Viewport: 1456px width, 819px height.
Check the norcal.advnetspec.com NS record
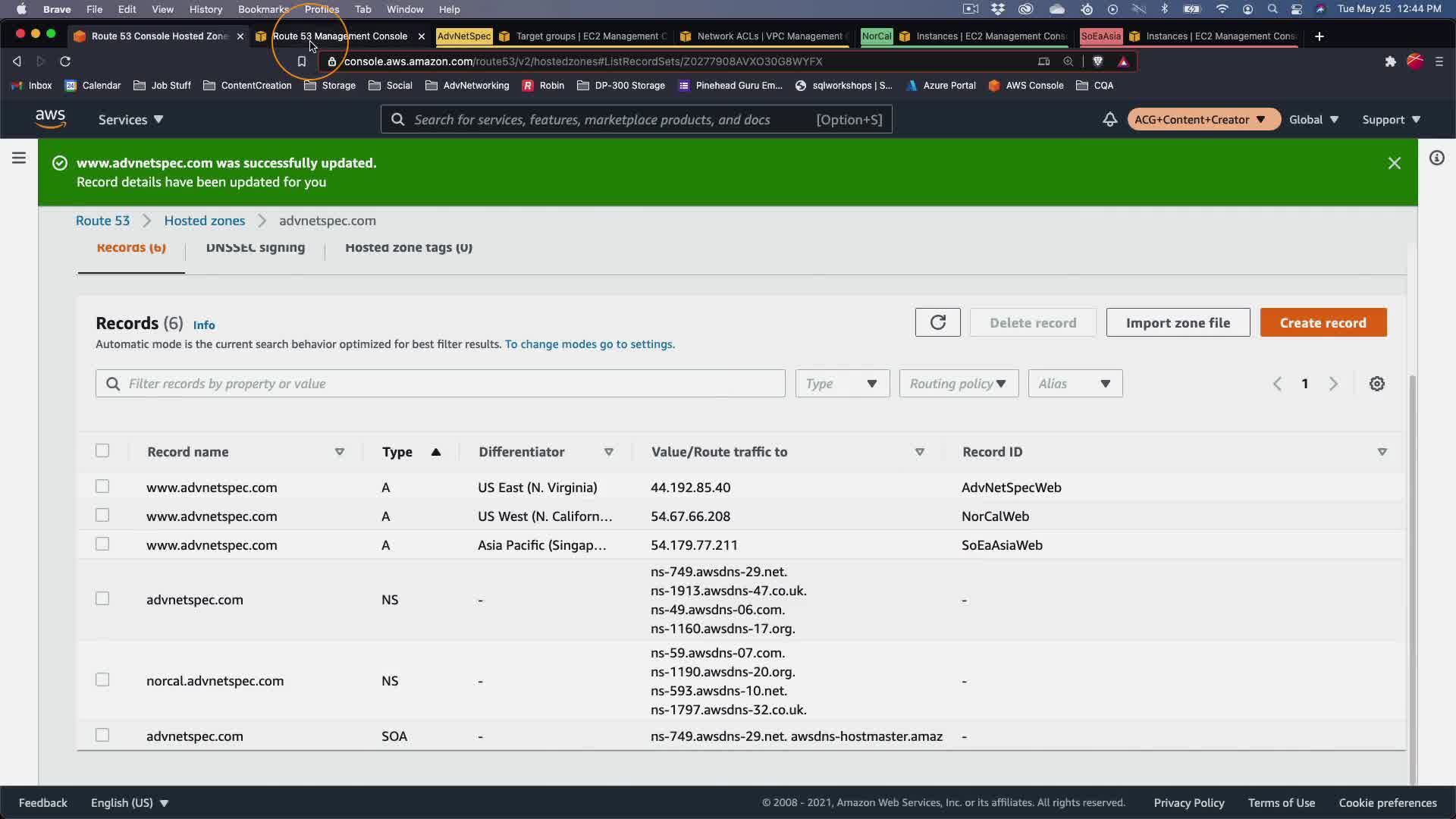(102, 680)
